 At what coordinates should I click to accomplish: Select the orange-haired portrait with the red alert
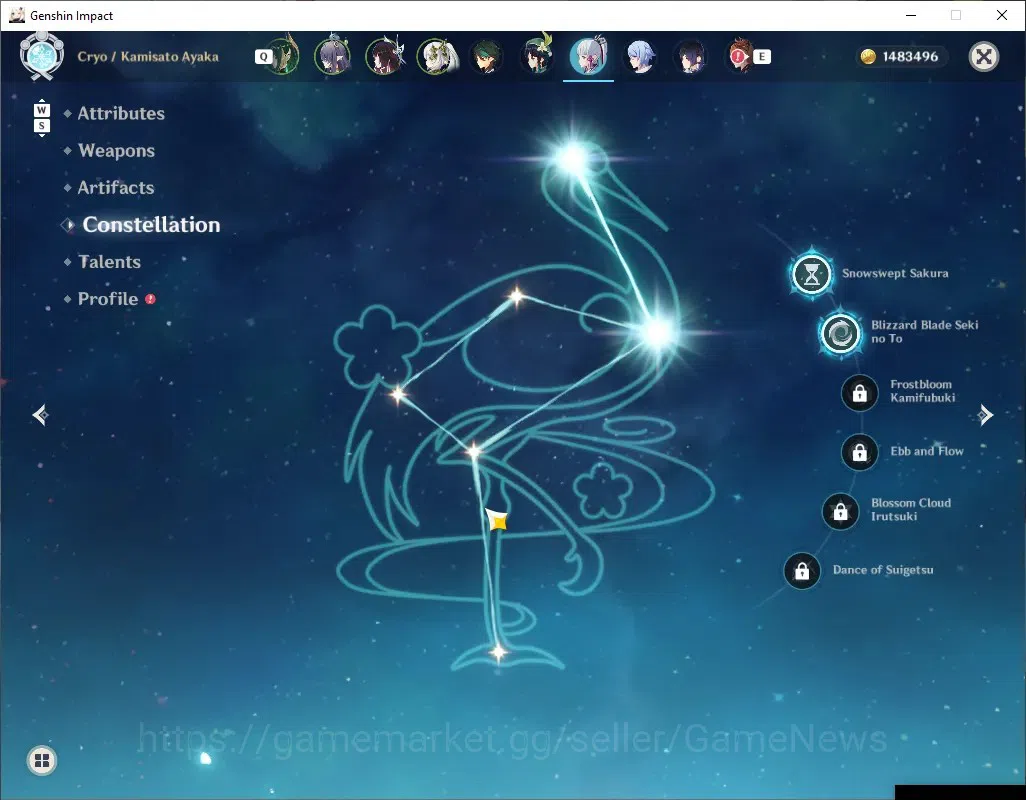739,56
